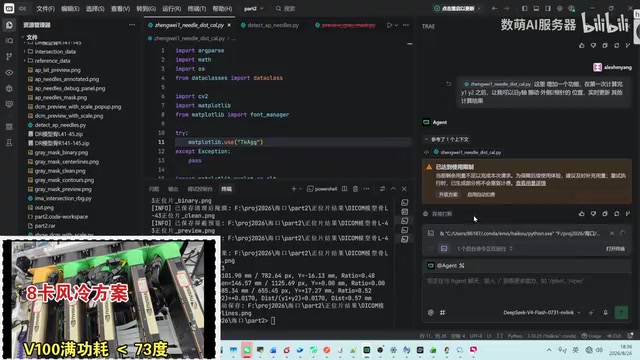Open settings via the title bar gear icon
The height and width of the screenshot is (360, 640).
coord(560,9)
